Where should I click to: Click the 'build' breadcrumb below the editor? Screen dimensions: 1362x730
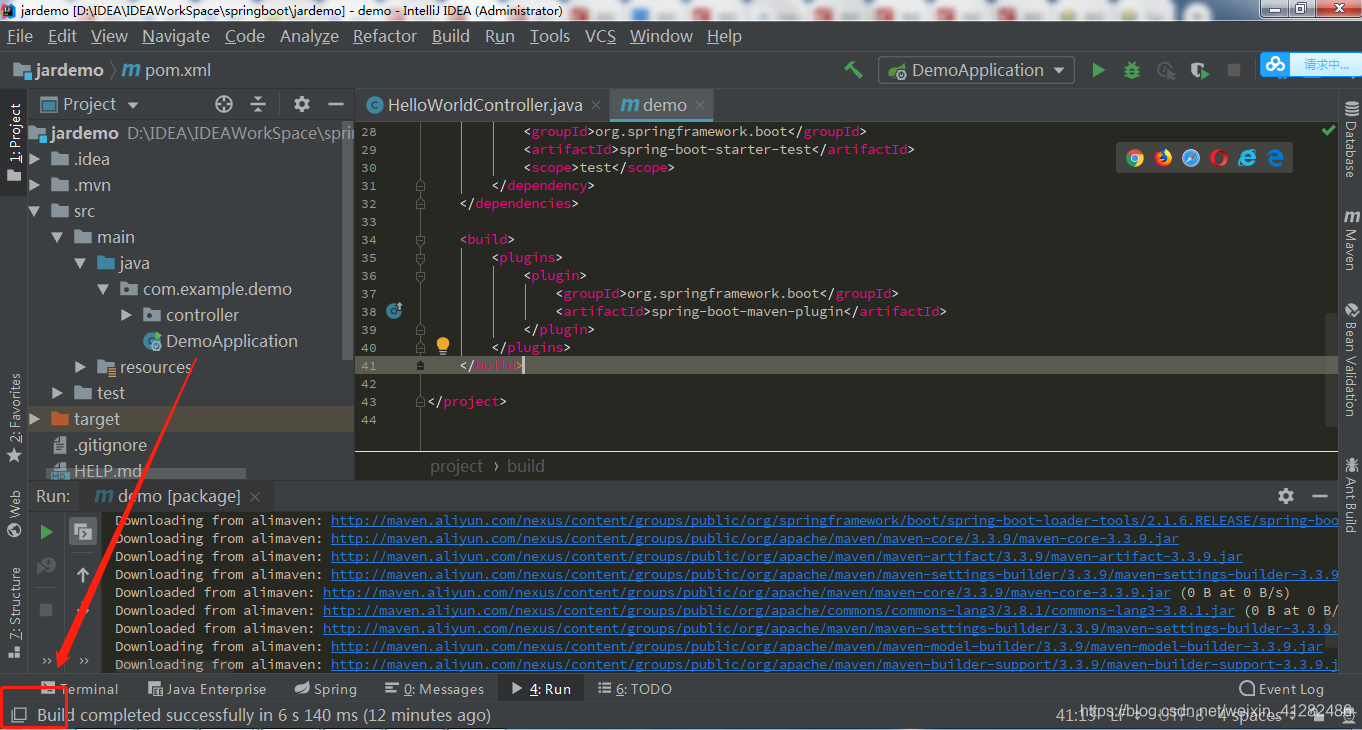coord(526,466)
